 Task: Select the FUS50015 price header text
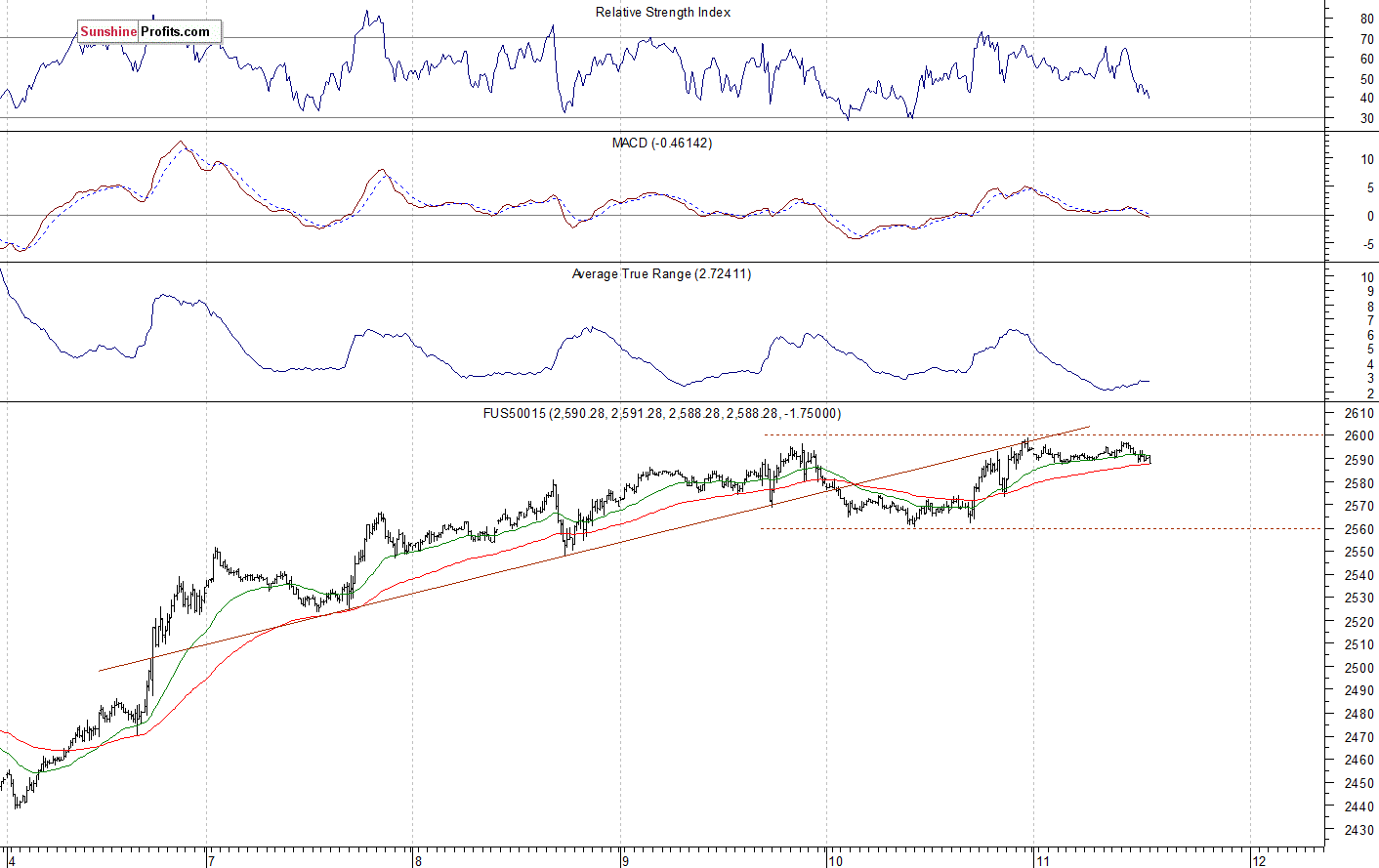[x=662, y=414]
